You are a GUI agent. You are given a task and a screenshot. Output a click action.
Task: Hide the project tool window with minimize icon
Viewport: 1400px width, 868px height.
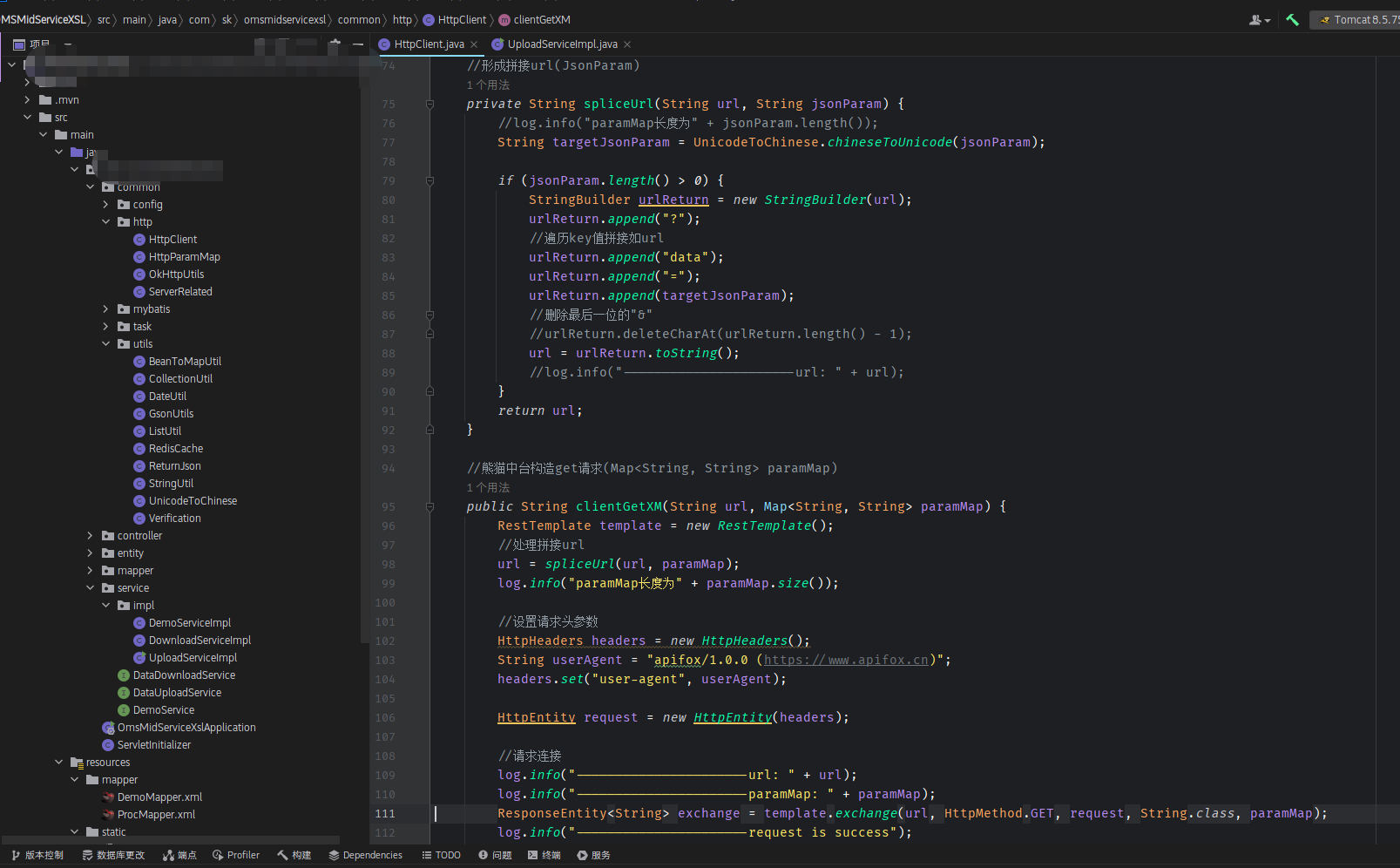tap(358, 44)
